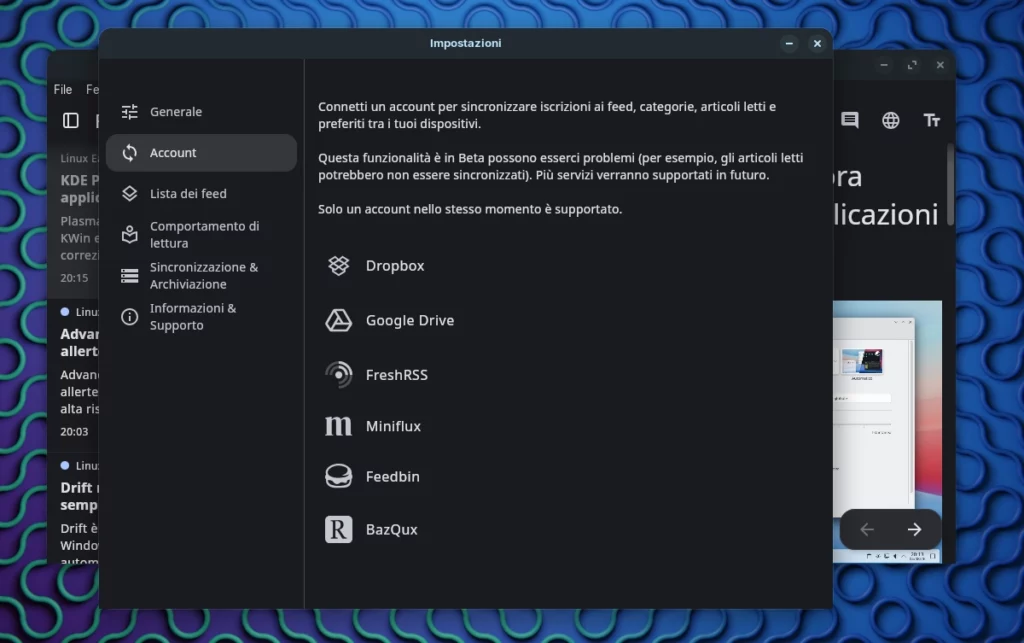This screenshot has width=1024, height=643.
Task: Open Lista dei feed settings
Action: click(201, 194)
